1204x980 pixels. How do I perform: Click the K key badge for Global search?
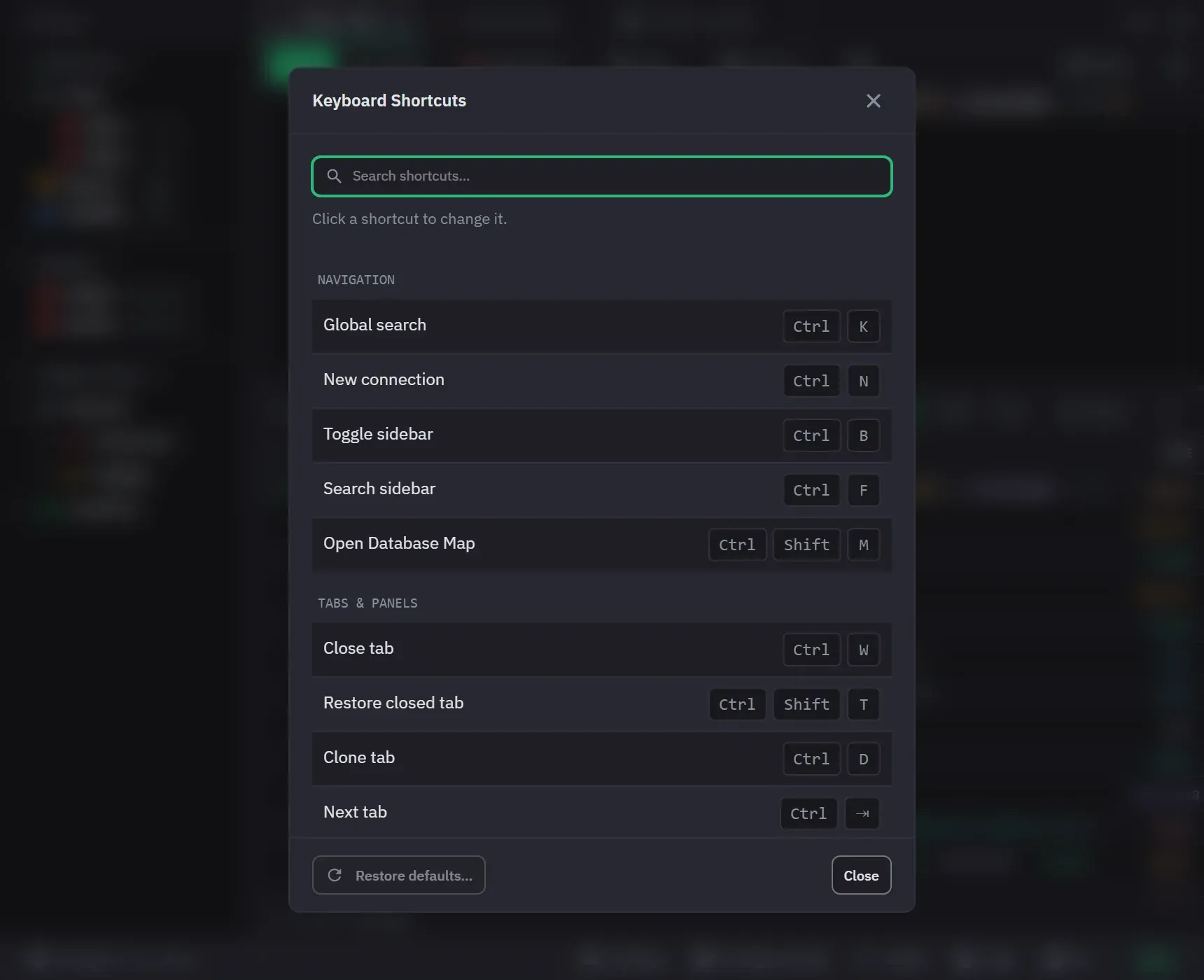863,326
